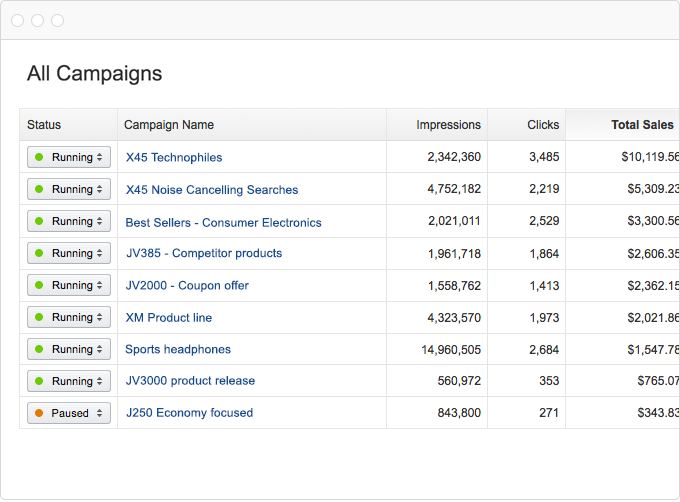Open status dropdown for X45 Noise Cancelling Searches
680x502 pixels.
(68, 189)
